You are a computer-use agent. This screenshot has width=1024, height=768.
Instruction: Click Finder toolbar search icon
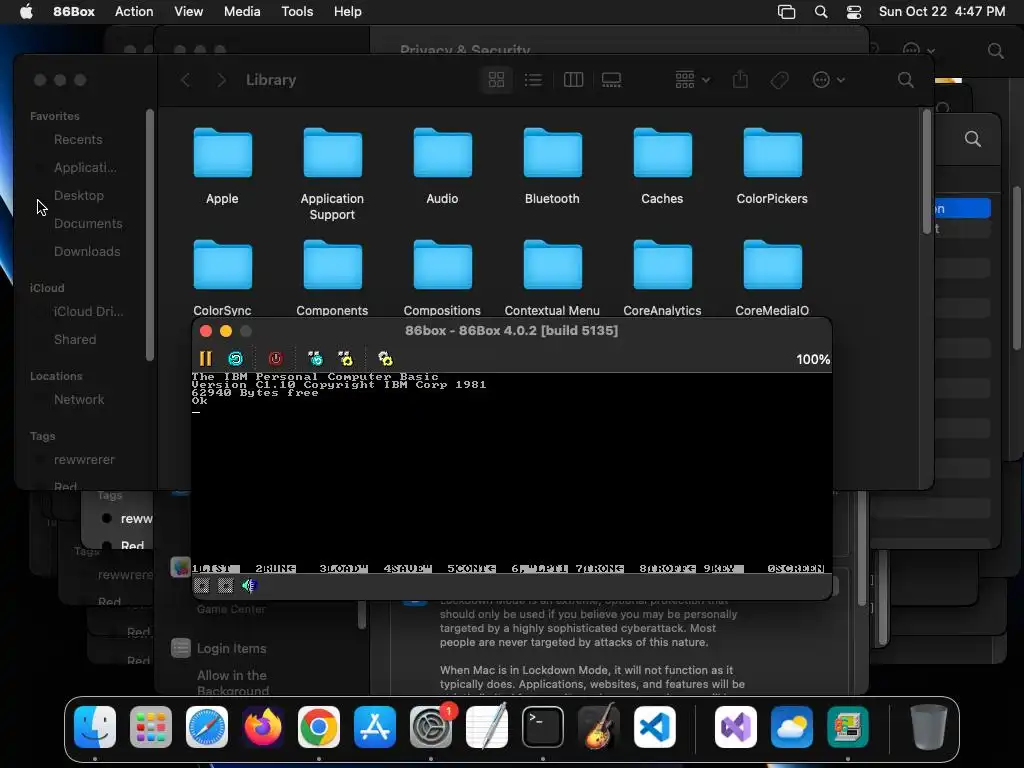(x=905, y=80)
